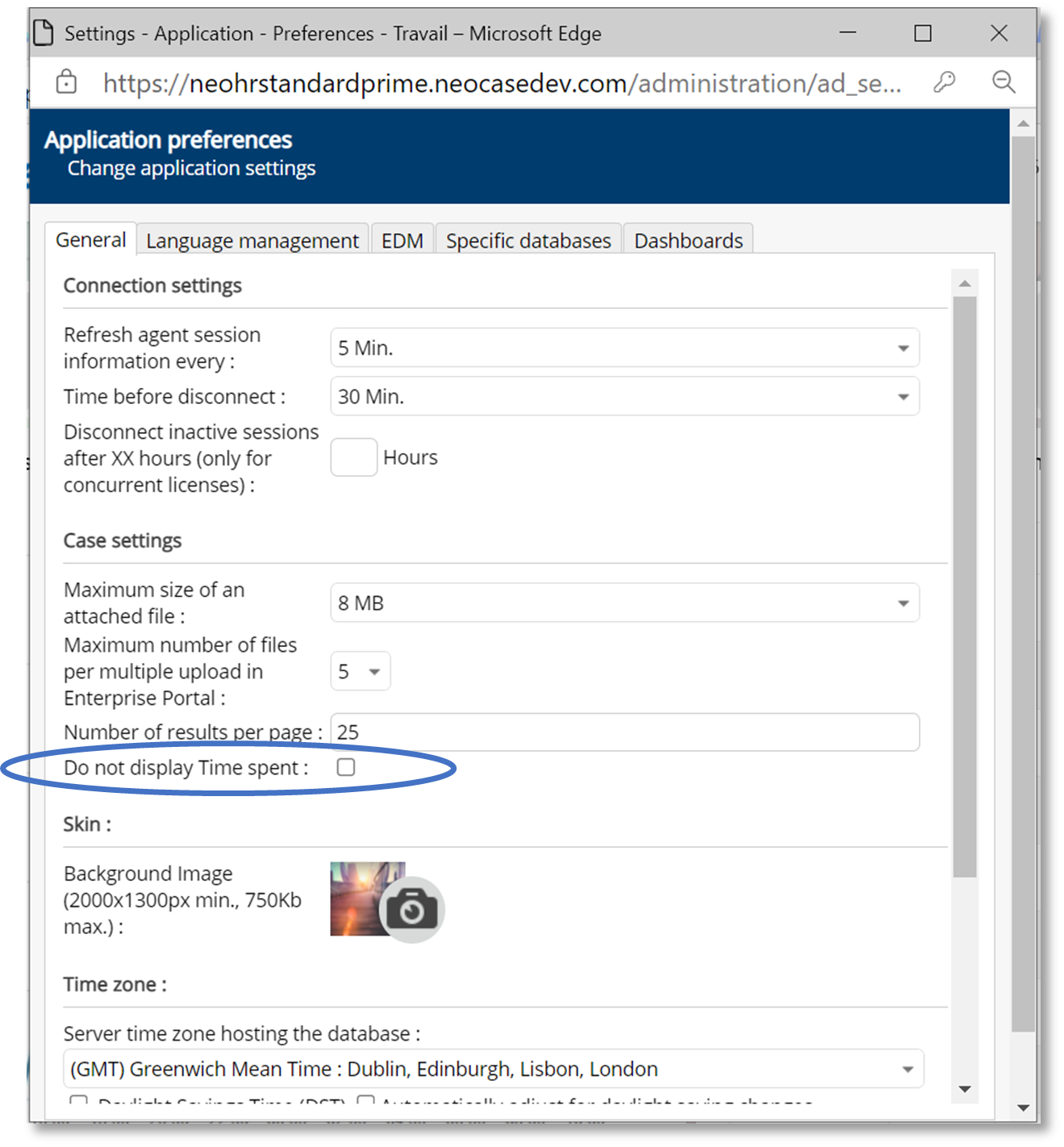This screenshot has width=1064, height=1147.
Task: Open the password key icon in address bar
Action: 944,82
